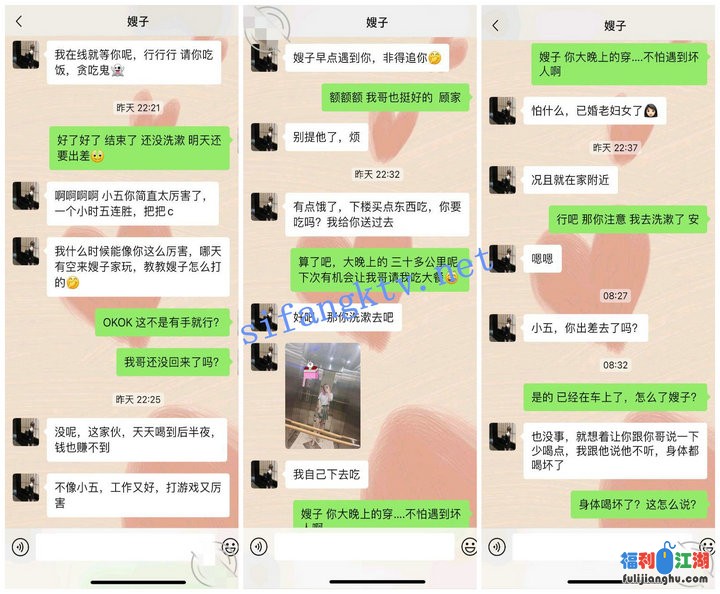
Task: Tap the contact avatar beside '别提他了，烦'
Action: tap(264, 137)
